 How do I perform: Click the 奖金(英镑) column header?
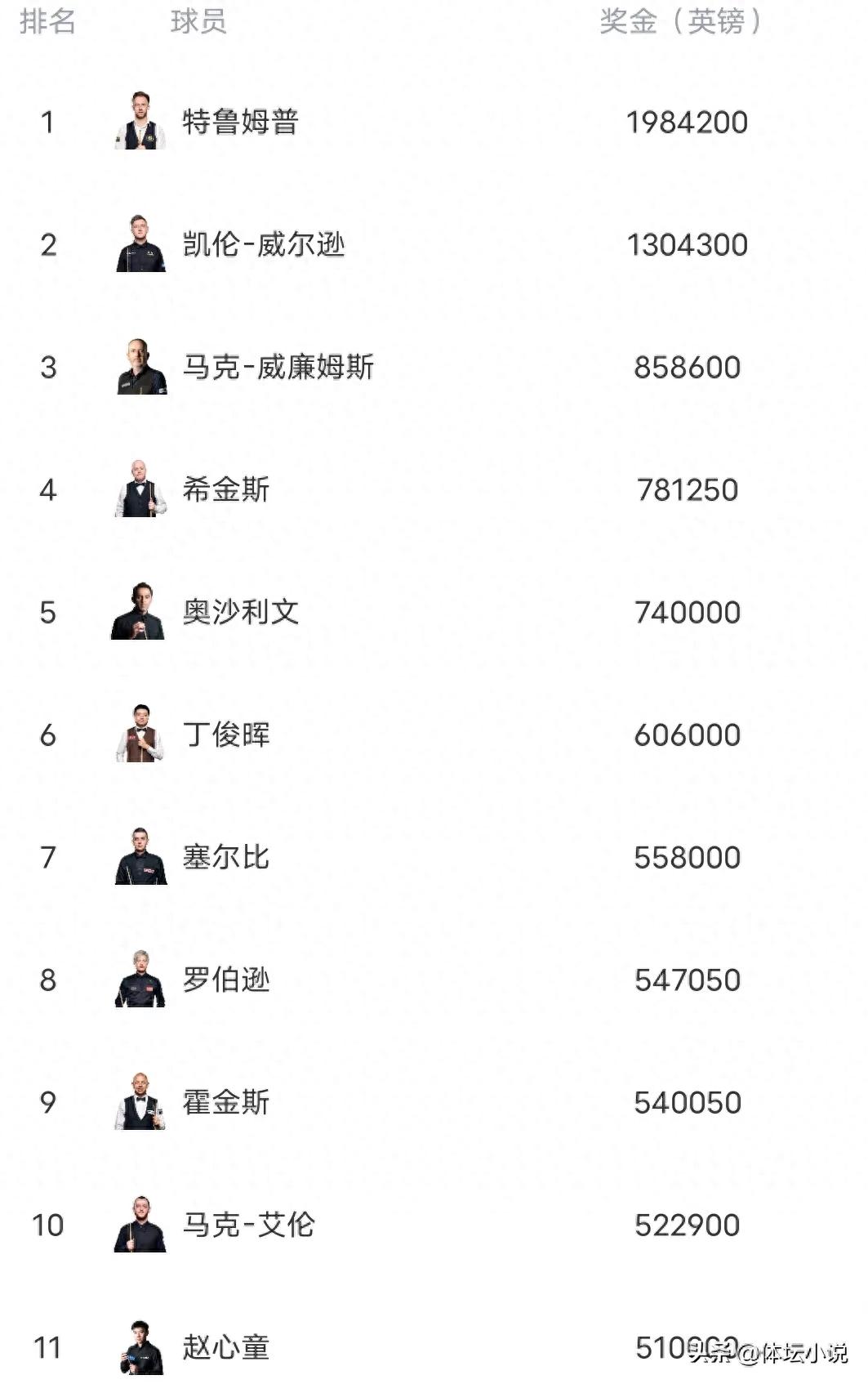(680, 21)
